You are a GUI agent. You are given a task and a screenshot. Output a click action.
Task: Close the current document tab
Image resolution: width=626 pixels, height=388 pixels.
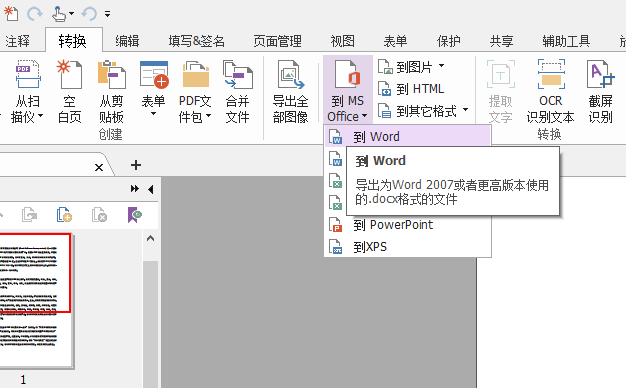tap(99, 167)
